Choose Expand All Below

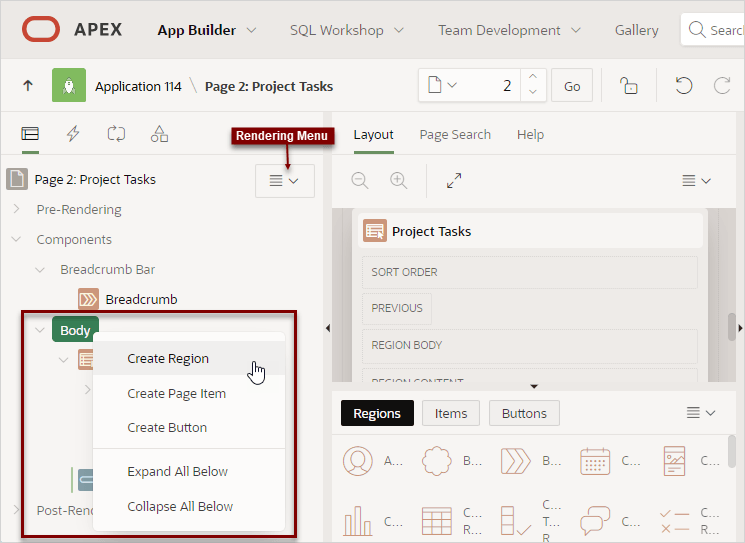click(189, 471)
